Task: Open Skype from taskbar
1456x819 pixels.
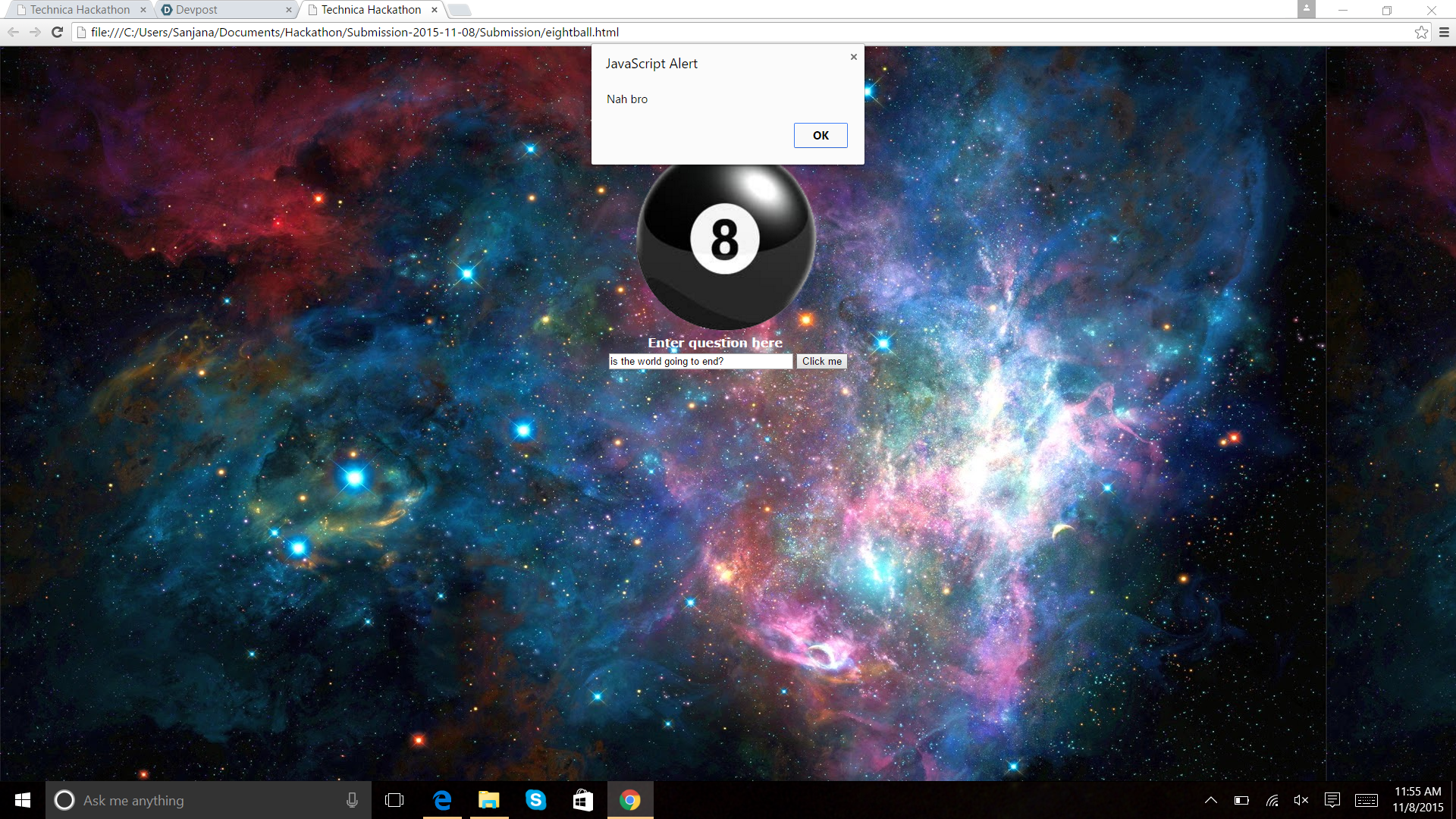Action: pos(536,800)
